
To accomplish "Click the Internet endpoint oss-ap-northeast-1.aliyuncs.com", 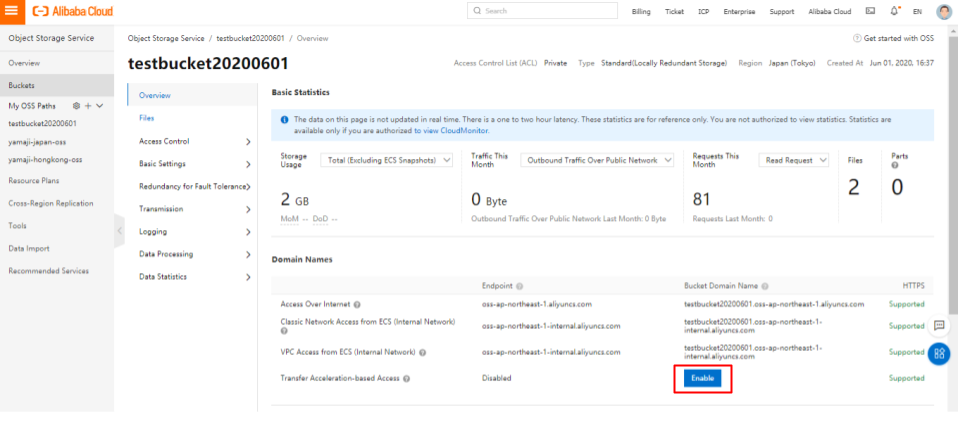I will [537, 304].
